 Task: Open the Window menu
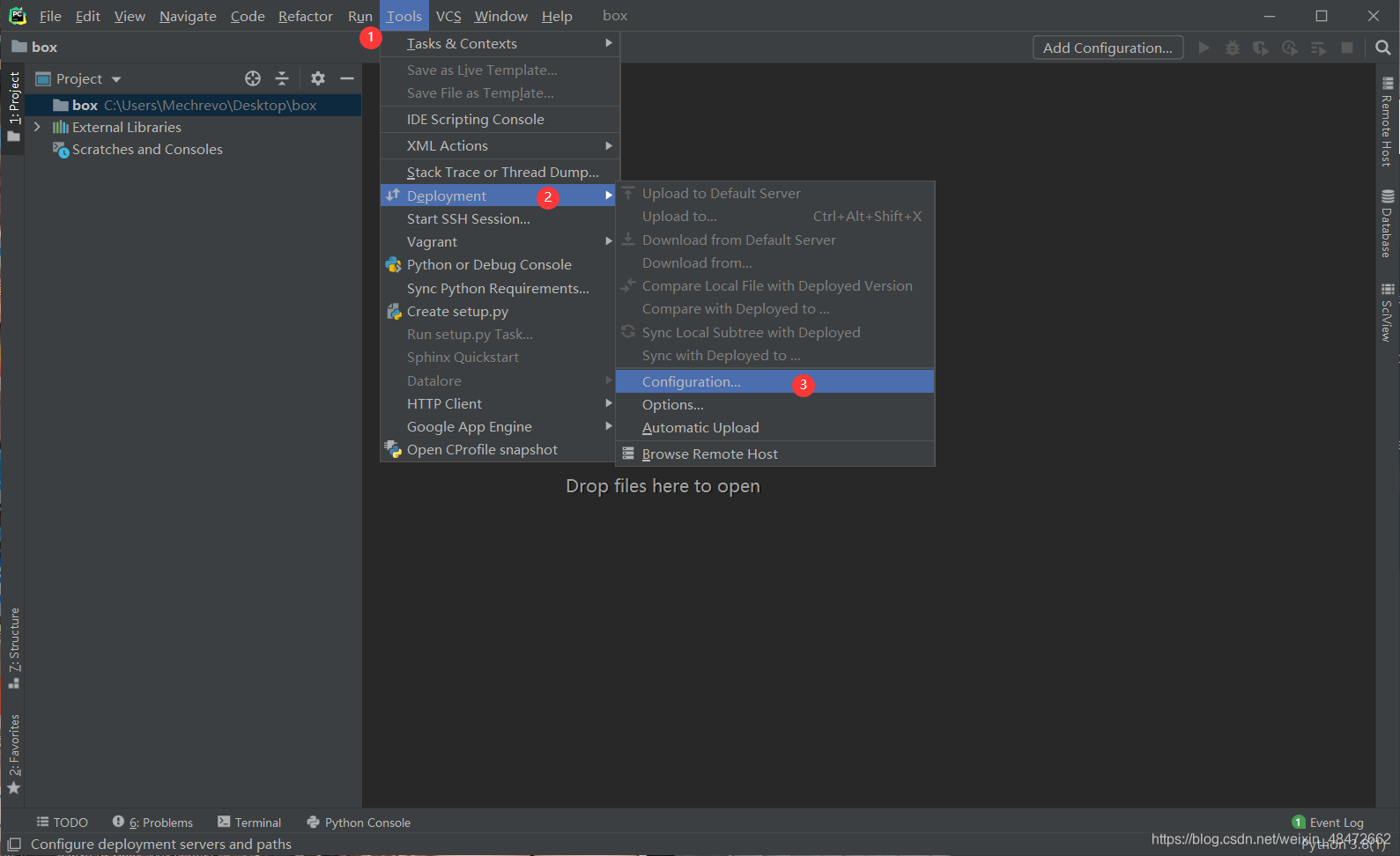point(500,16)
